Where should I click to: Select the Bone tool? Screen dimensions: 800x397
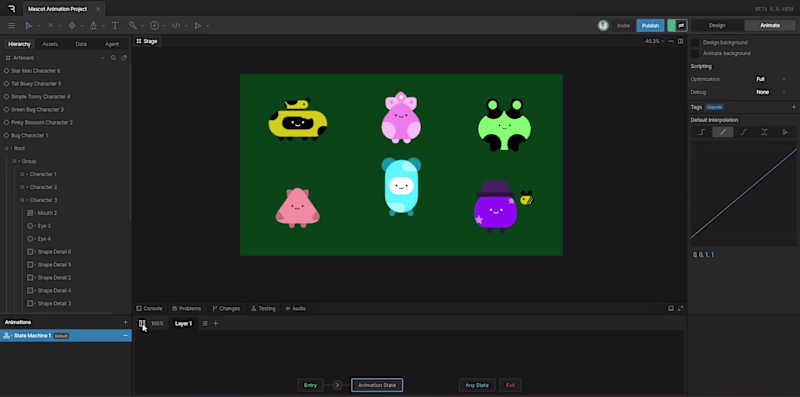tap(133, 26)
